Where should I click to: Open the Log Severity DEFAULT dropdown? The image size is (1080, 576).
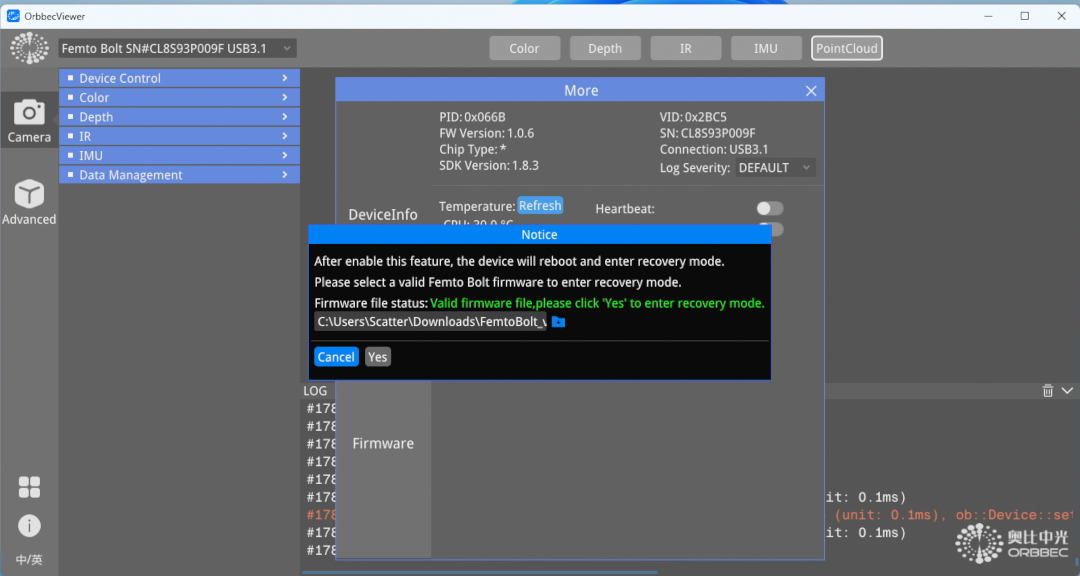click(x=776, y=168)
